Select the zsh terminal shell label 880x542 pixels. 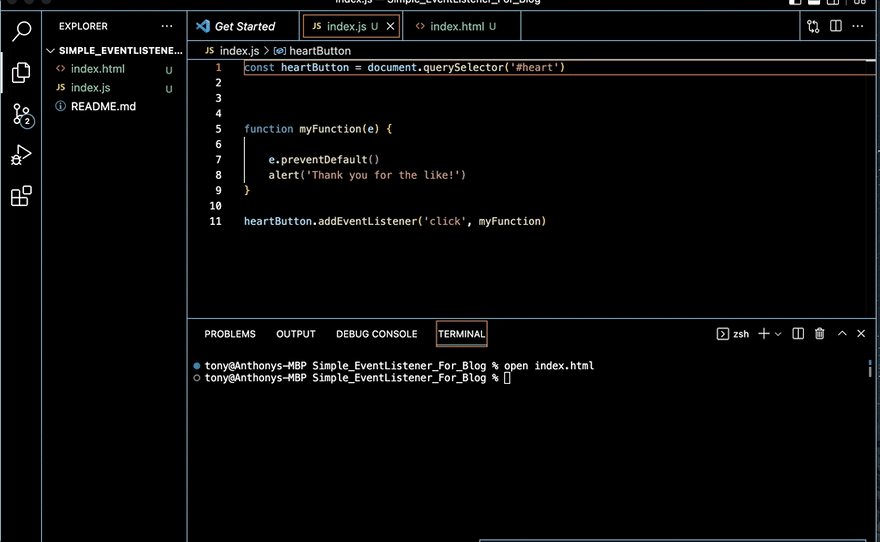click(733, 334)
